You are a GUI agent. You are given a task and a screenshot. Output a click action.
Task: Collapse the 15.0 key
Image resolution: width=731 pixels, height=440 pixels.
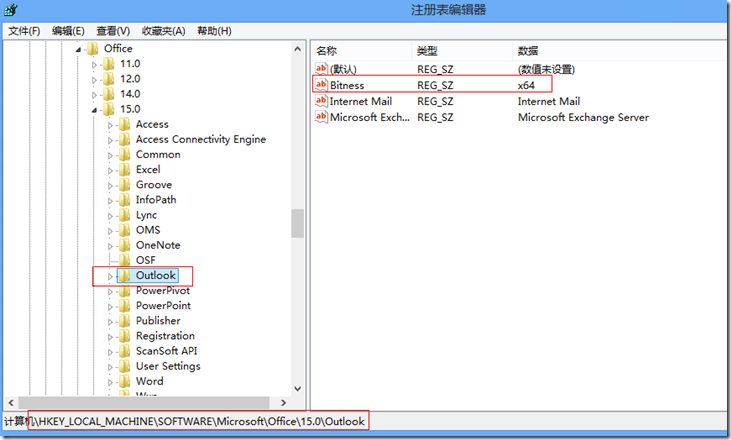94,110
